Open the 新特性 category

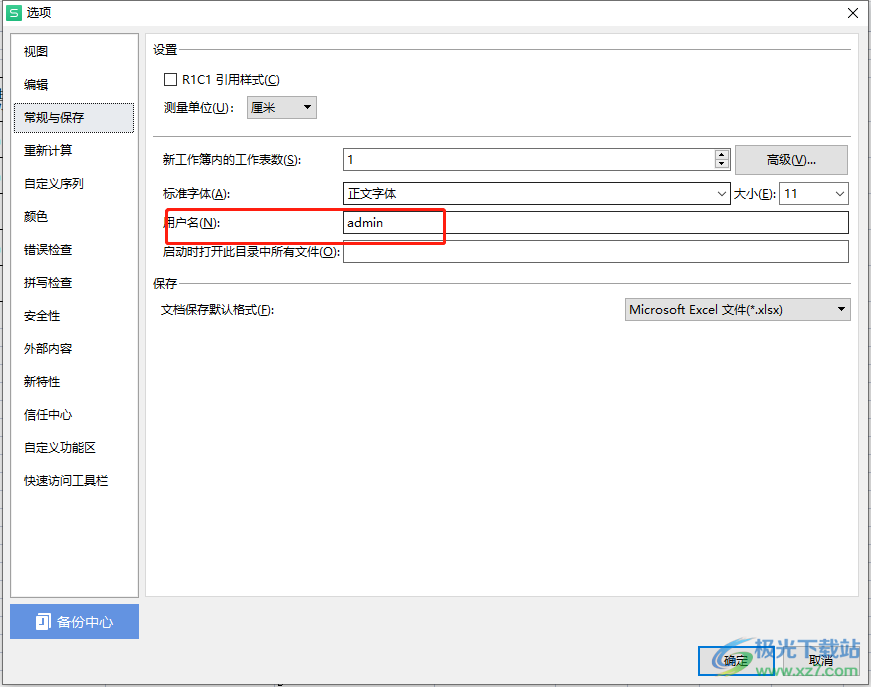point(74,382)
